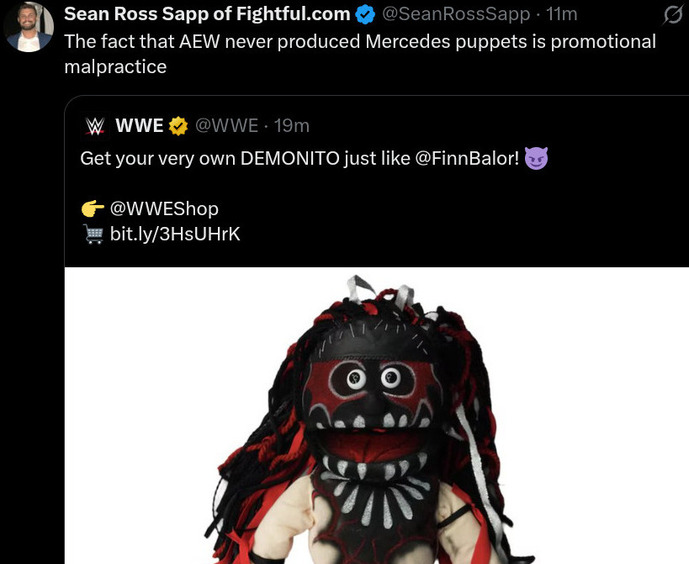The height and width of the screenshot is (564, 689).
Task: Open the WWE logo avatar
Action: tap(94, 126)
